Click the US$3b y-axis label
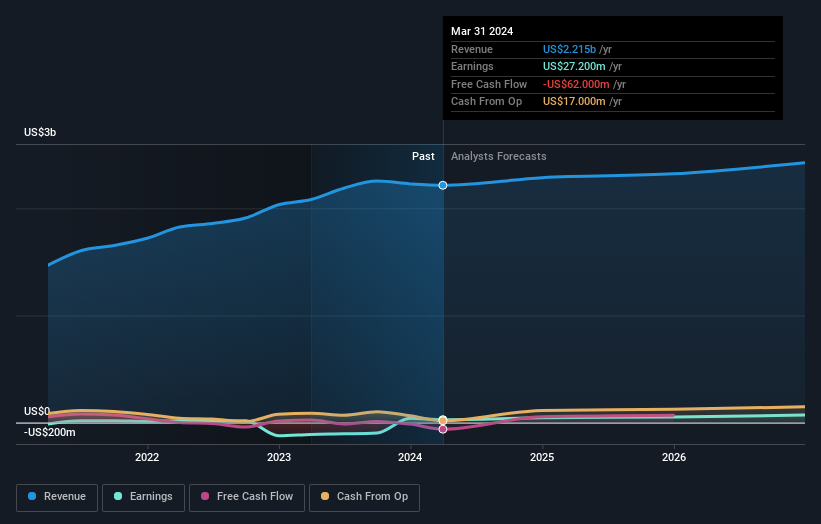The width and height of the screenshot is (821, 524). coord(40,132)
